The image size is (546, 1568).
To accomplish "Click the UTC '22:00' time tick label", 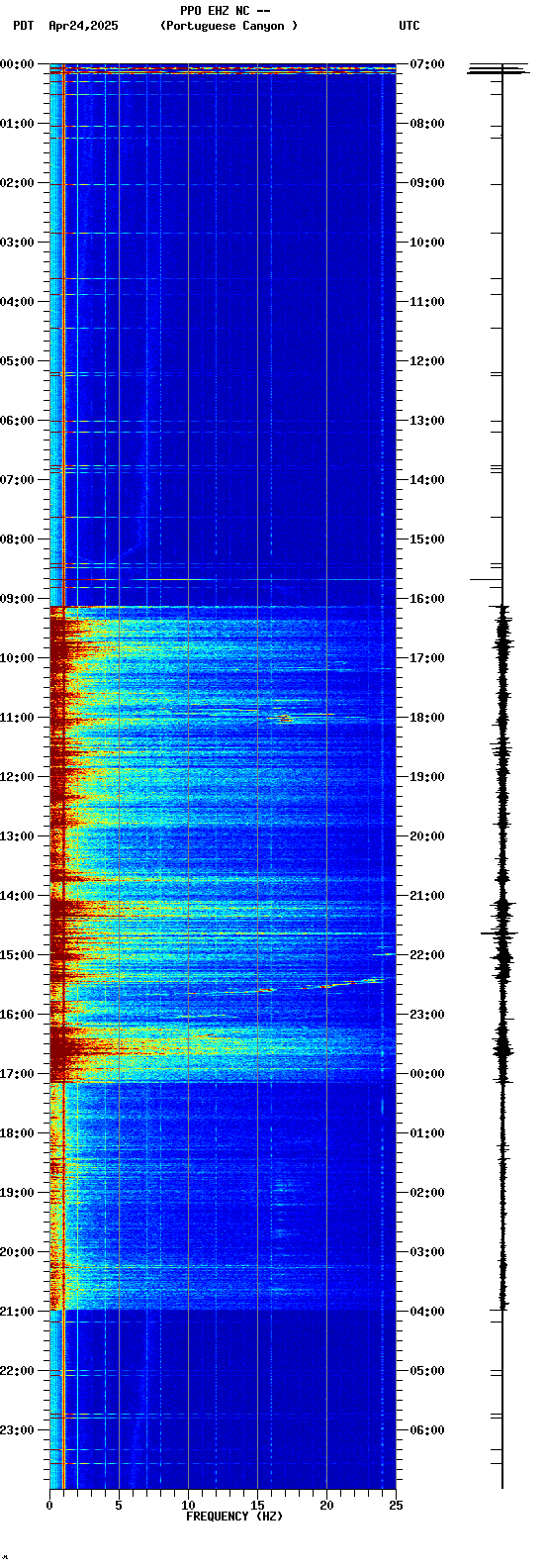I will (427, 955).
